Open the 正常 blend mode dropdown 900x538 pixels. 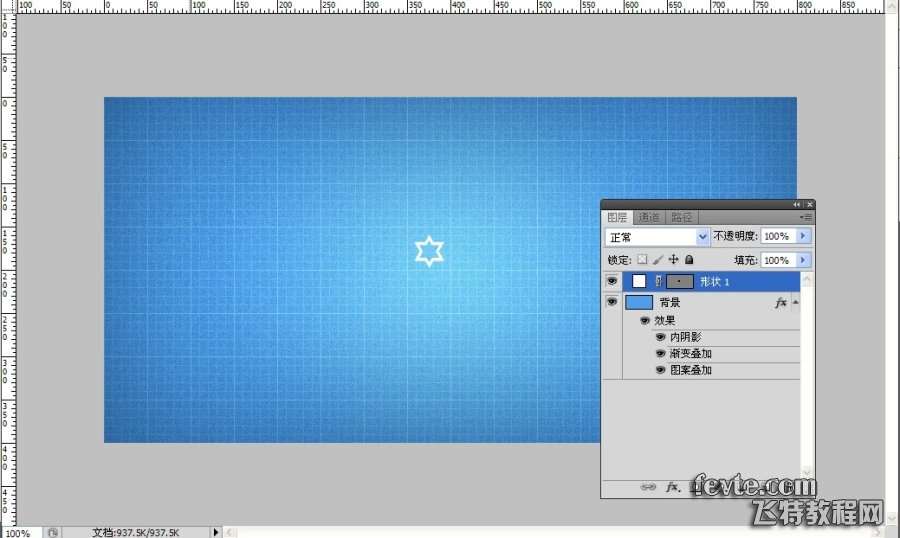click(x=657, y=237)
